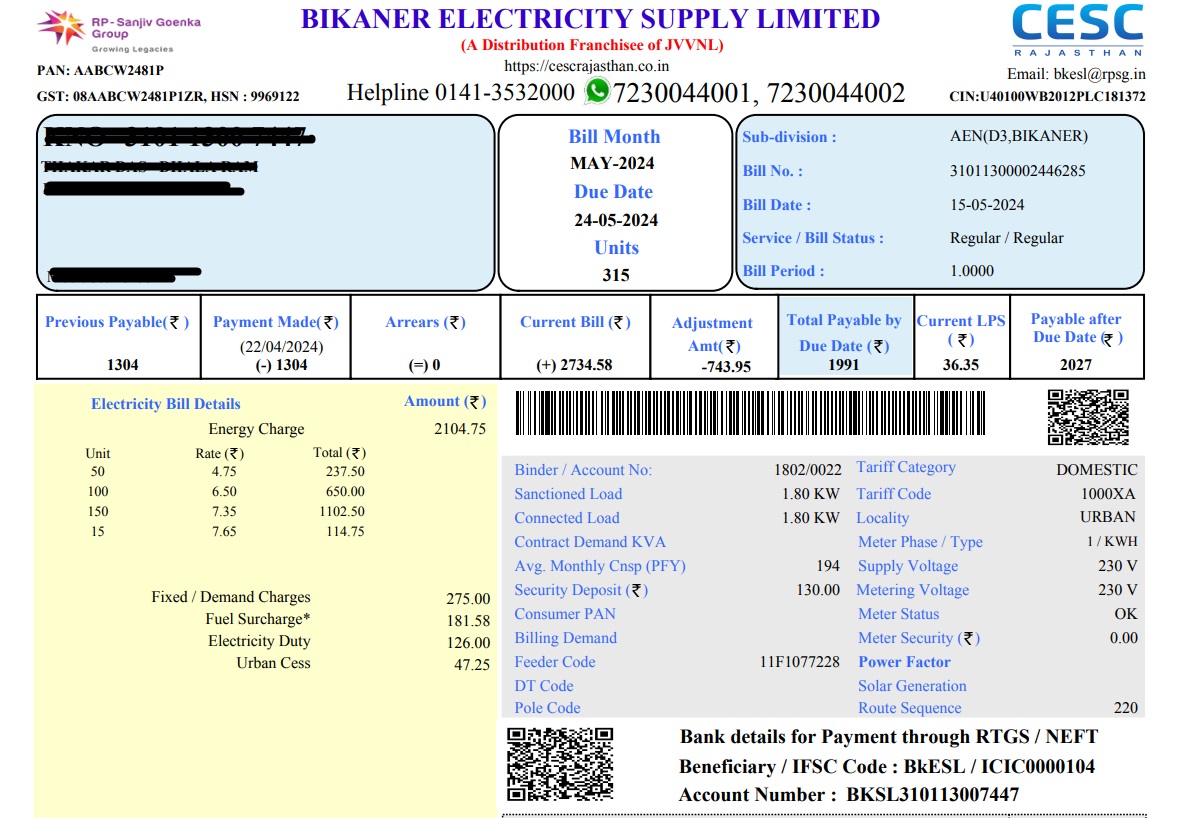
Task: Click the bkesl@rpsg.in email address
Action: click(1099, 74)
